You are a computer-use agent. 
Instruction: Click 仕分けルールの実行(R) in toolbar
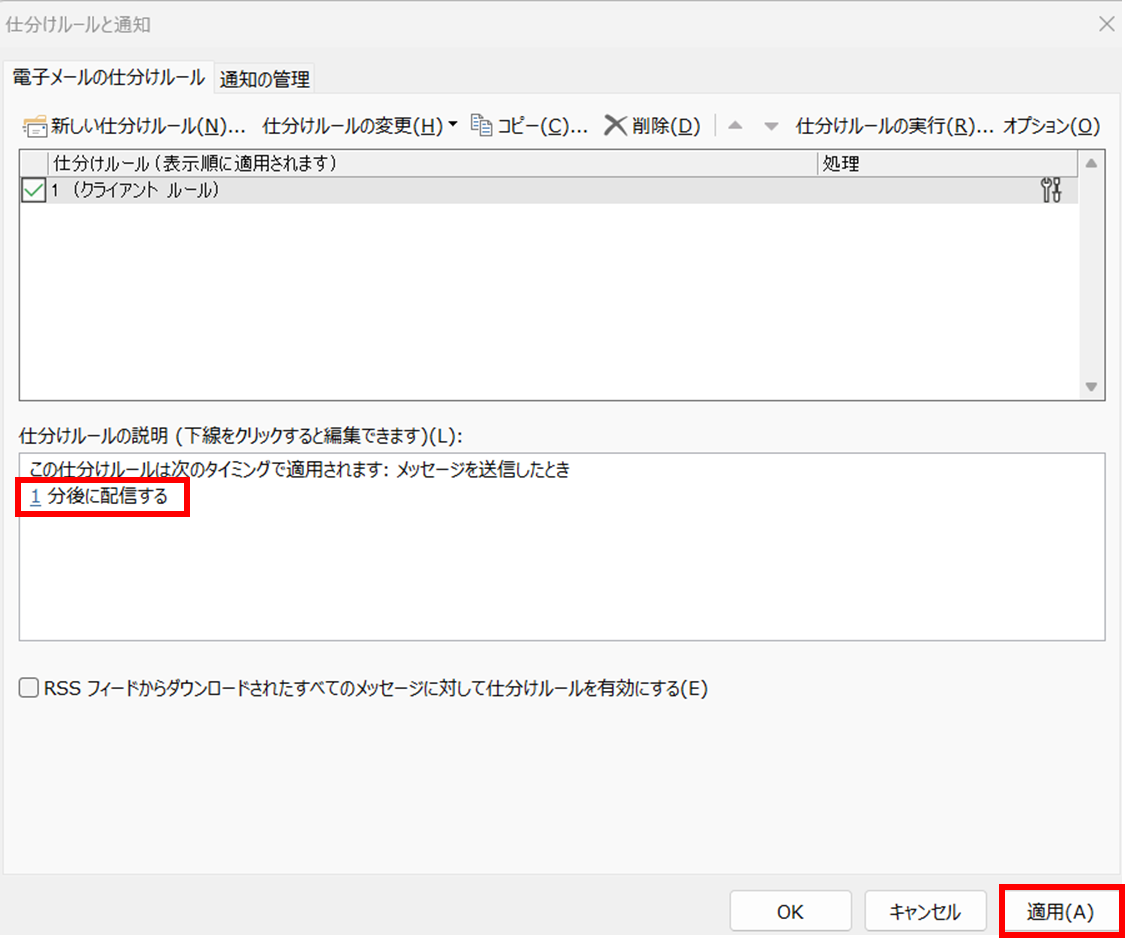click(x=894, y=126)
